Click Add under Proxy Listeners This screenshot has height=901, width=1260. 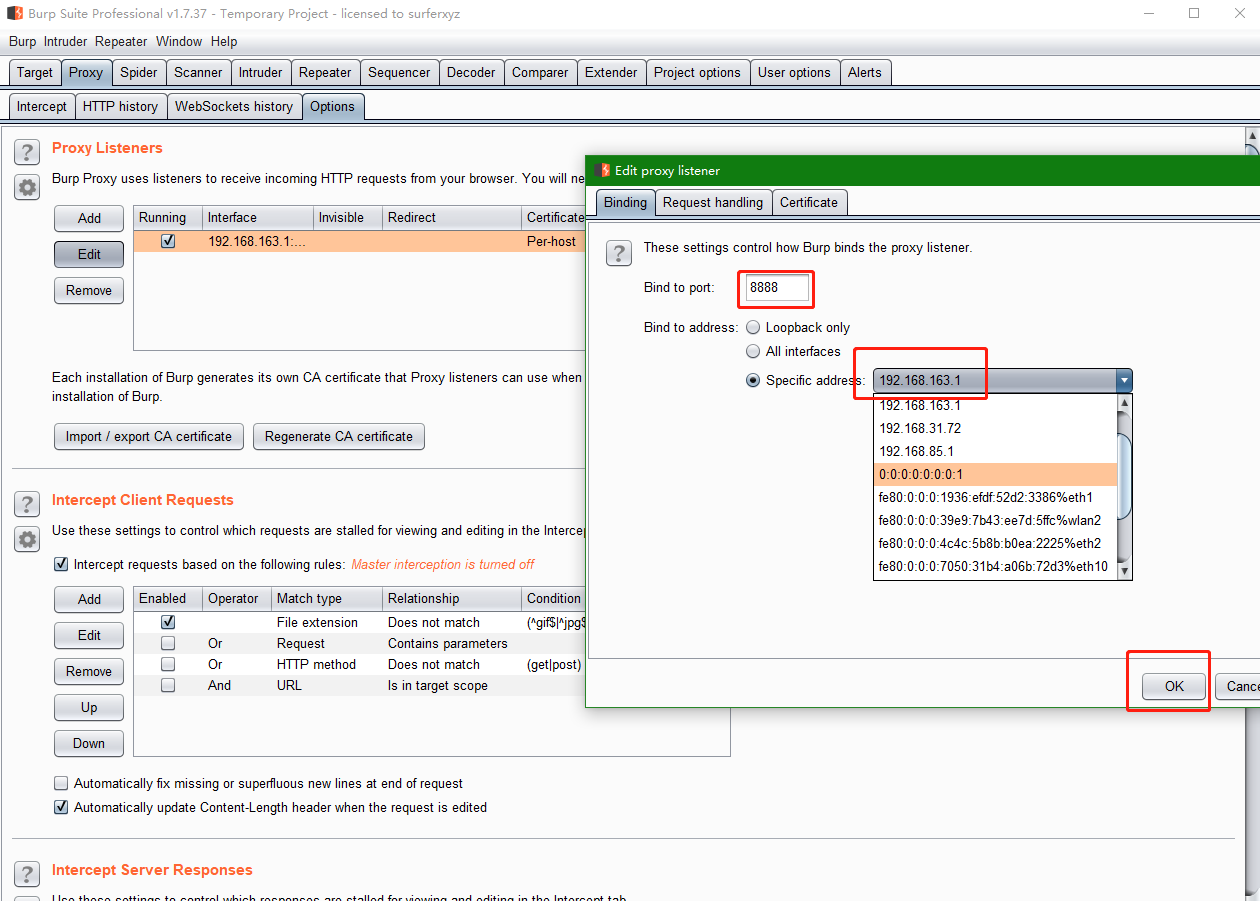pyautogui.click(x=89, y=218)
